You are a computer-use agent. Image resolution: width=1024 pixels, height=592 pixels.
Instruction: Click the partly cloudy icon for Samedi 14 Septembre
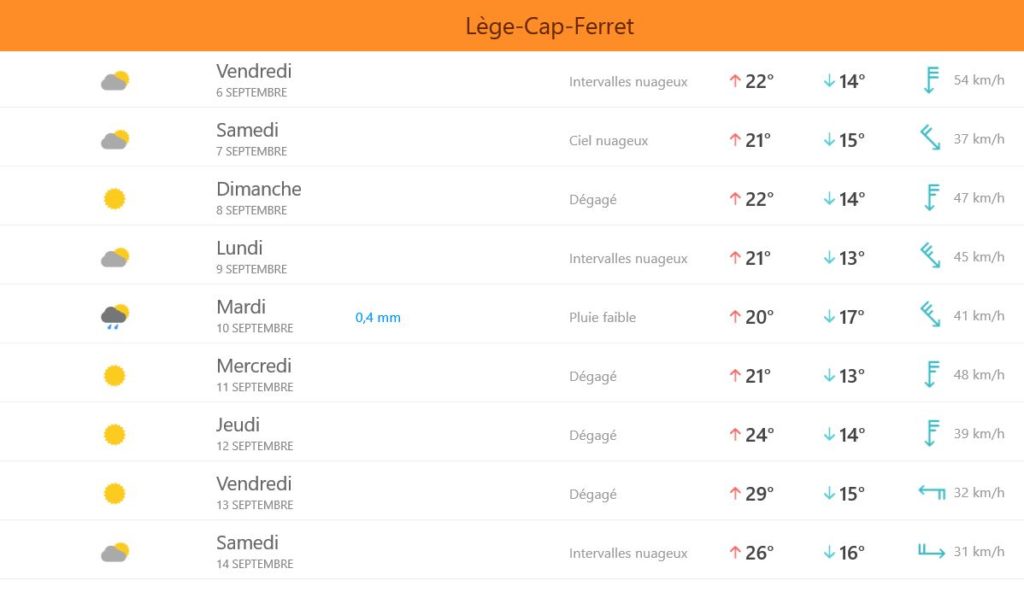tap(115, 553)
